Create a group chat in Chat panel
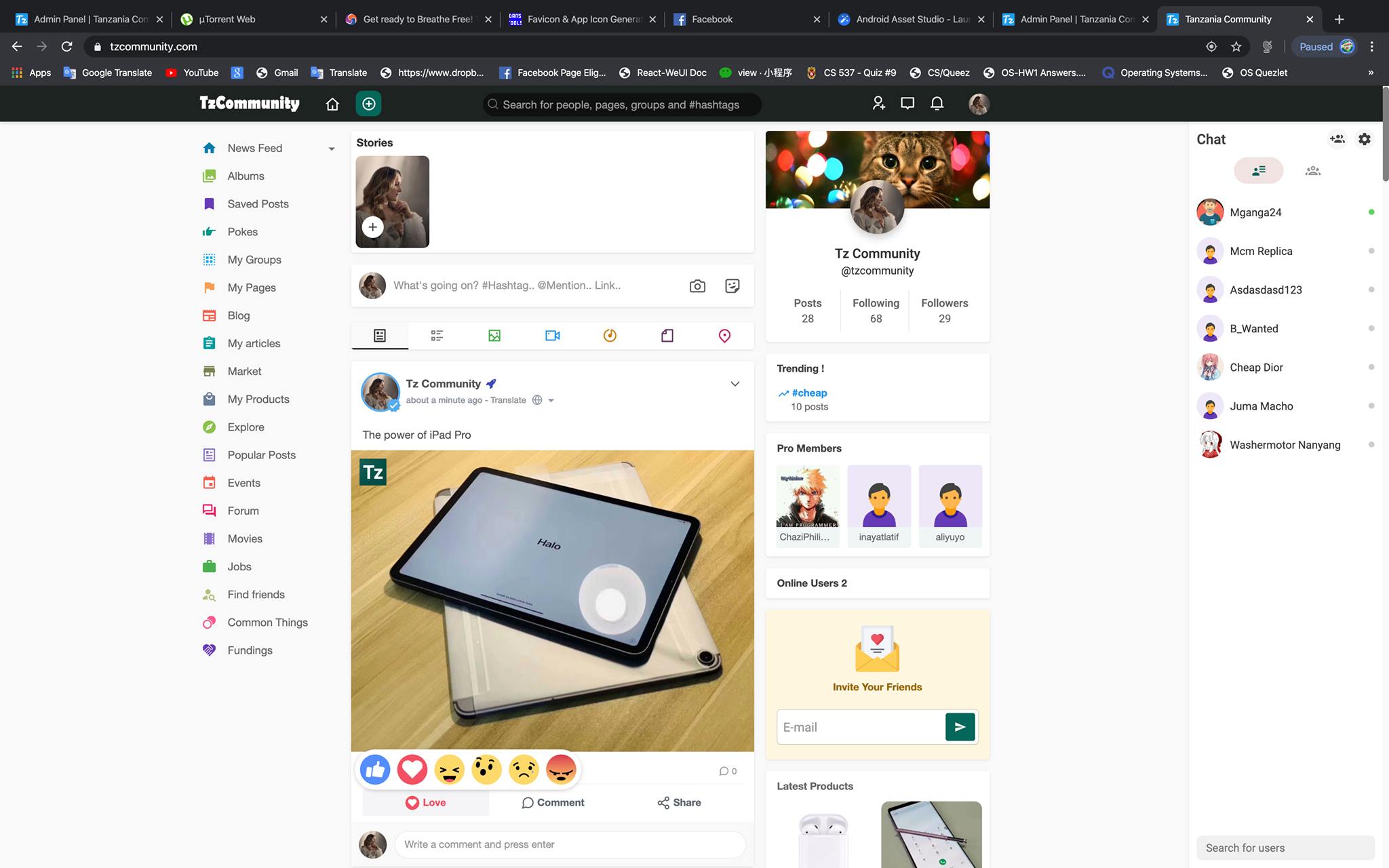1389x868 pixels. pos(1337,139)
